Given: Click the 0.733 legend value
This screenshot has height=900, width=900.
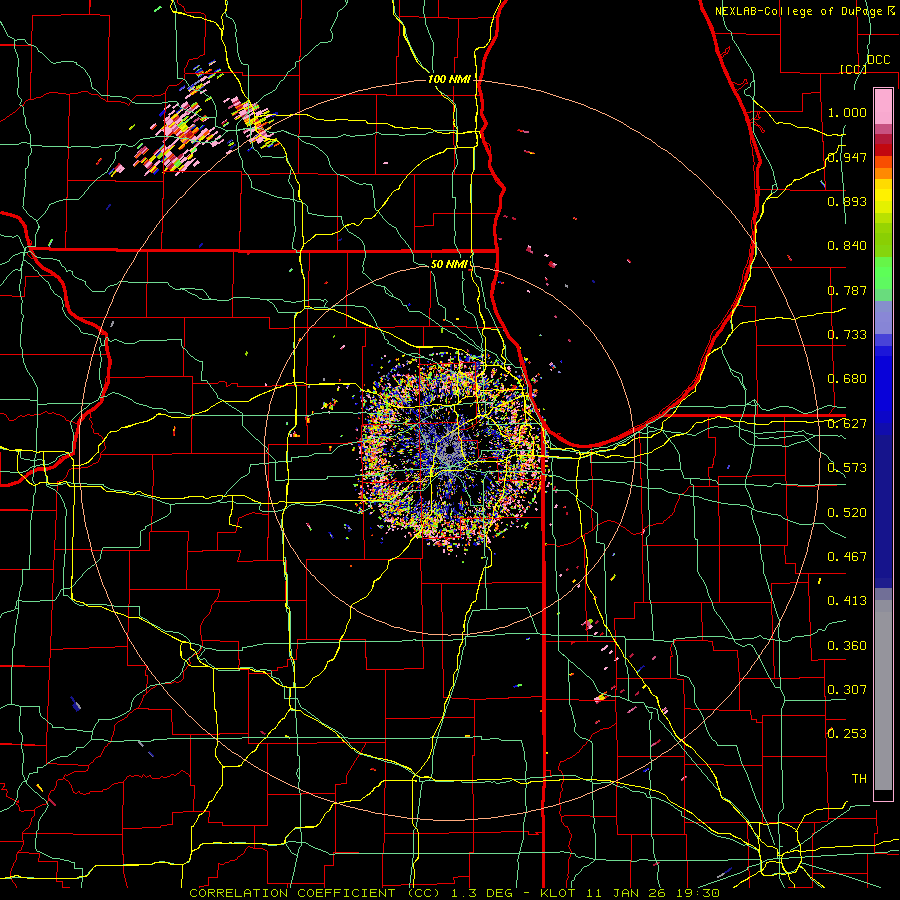Looking at the screenshot, I should click(x=847, y=335).
